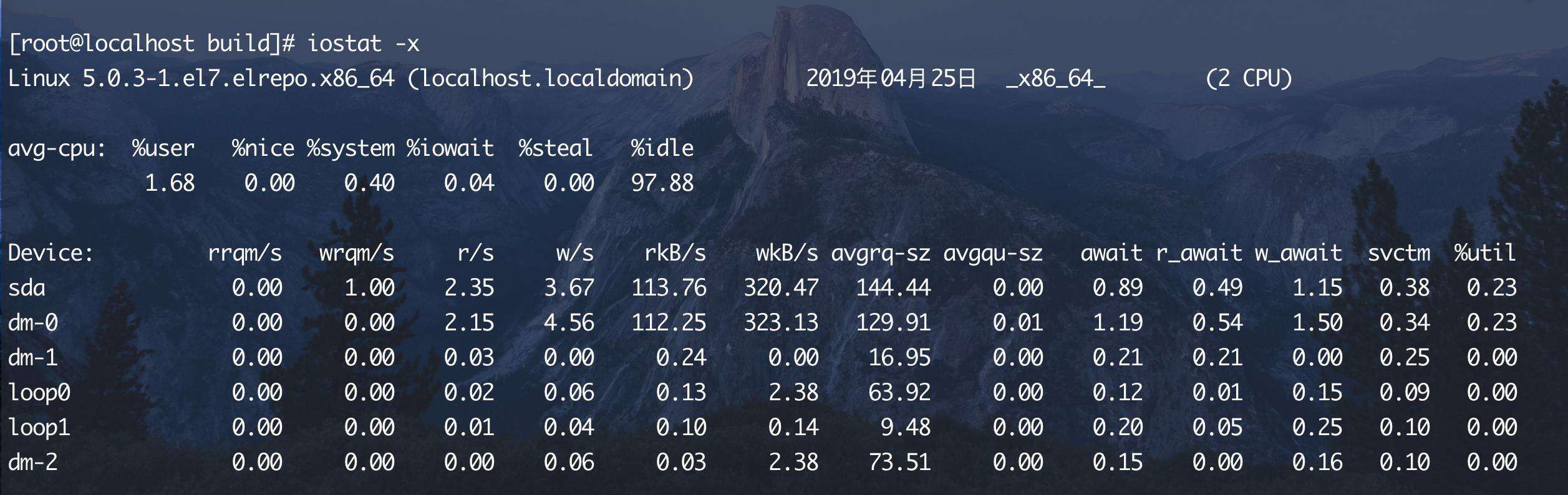Click the %nice column header
This screenshot has width=1568, height=495.
click(263, 148)
